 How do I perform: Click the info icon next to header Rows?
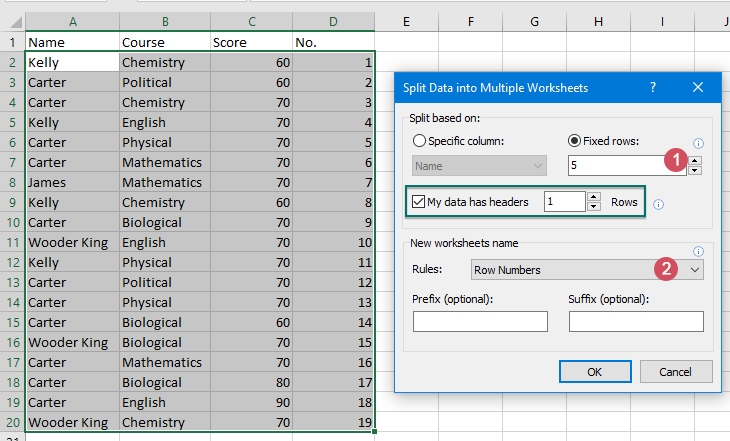[x=658, y=204]
